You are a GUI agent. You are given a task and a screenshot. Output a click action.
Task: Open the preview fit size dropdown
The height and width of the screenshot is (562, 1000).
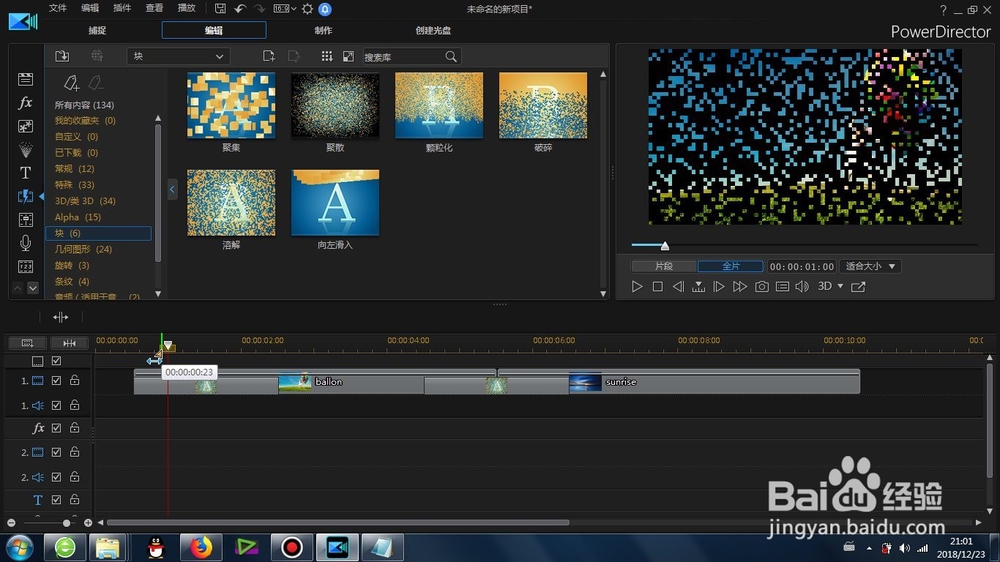[x=870, y=266]
